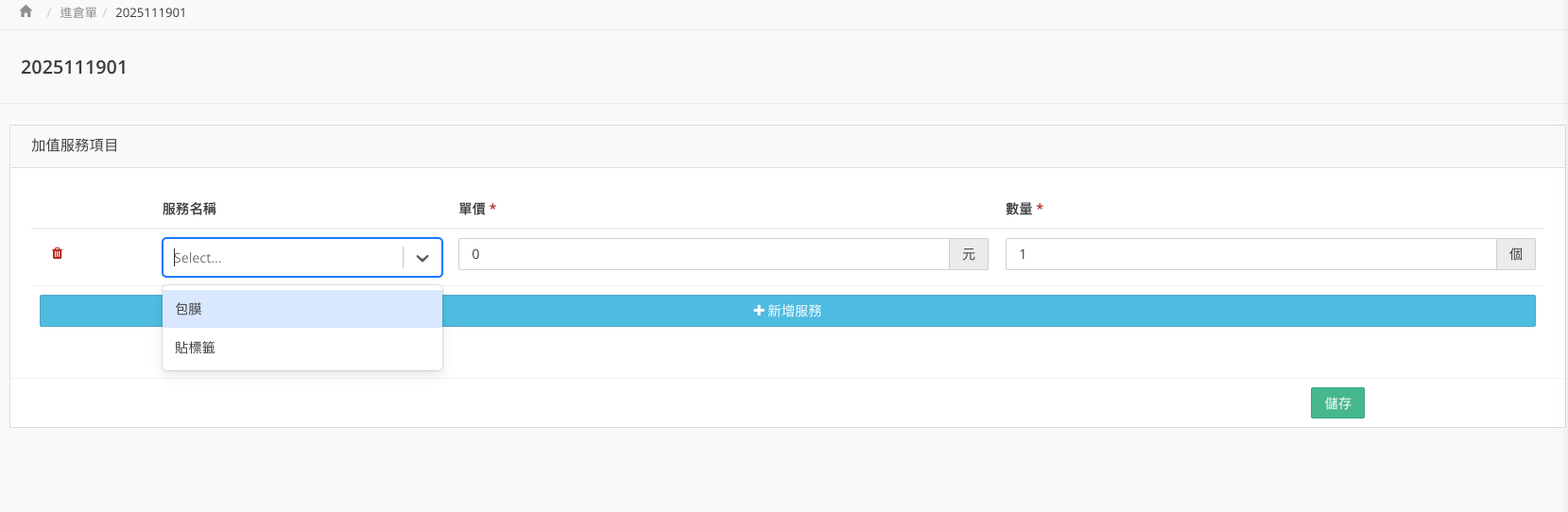1568x512 pixels.
Task: Click the 加值服務項目 panel header
Action: click(x=75, y=145)
